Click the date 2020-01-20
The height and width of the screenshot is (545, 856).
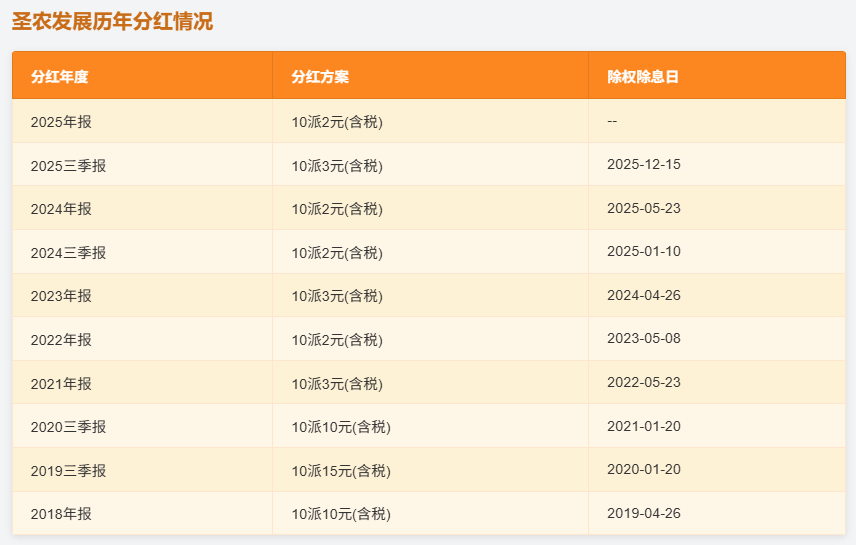tap(644, 469)
